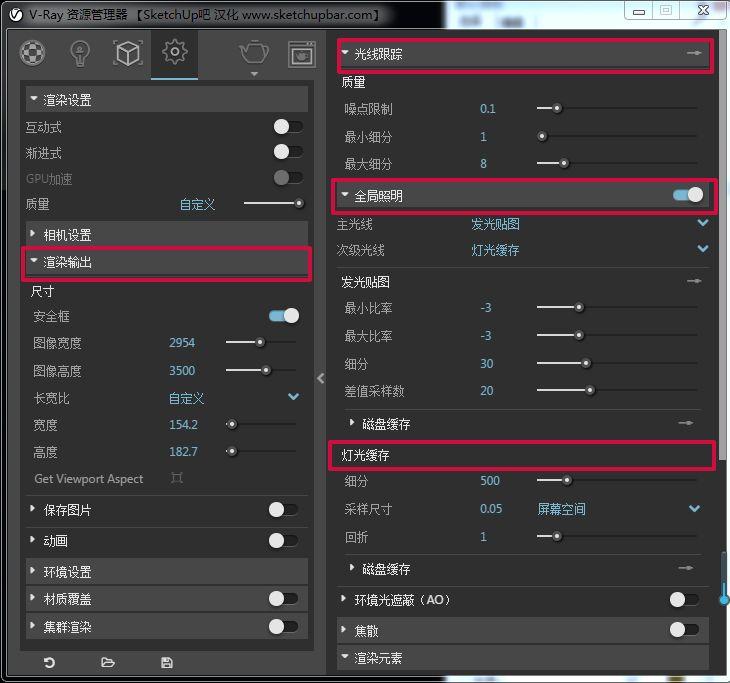Viewport: 730px width, 683px height.
Task: Adjust the 质量 preset slider
Action: point(274,203)
